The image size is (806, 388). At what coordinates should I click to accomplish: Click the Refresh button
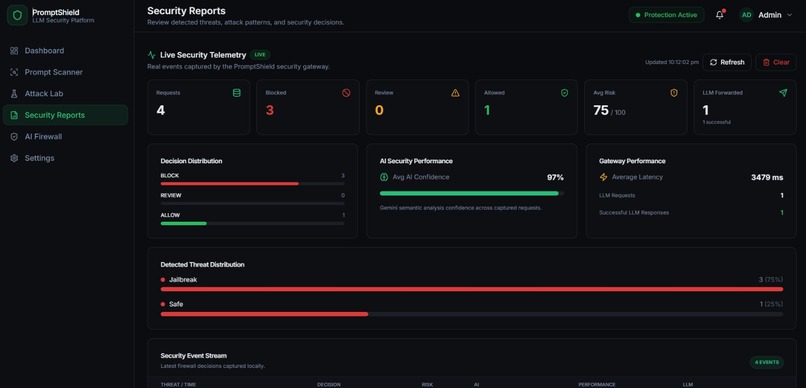(727, 62)
